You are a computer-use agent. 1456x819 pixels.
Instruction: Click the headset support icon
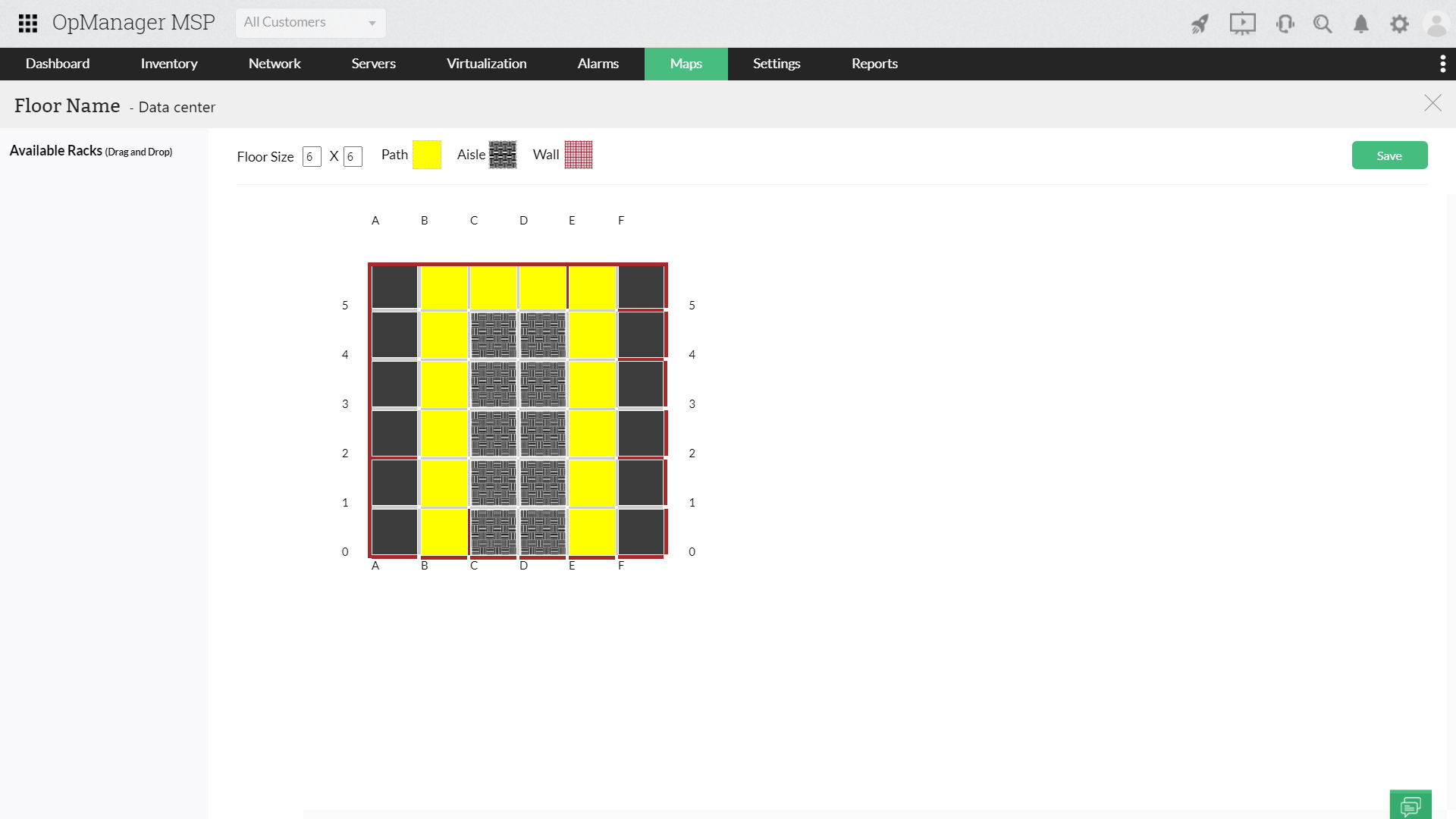(1285, 24)
